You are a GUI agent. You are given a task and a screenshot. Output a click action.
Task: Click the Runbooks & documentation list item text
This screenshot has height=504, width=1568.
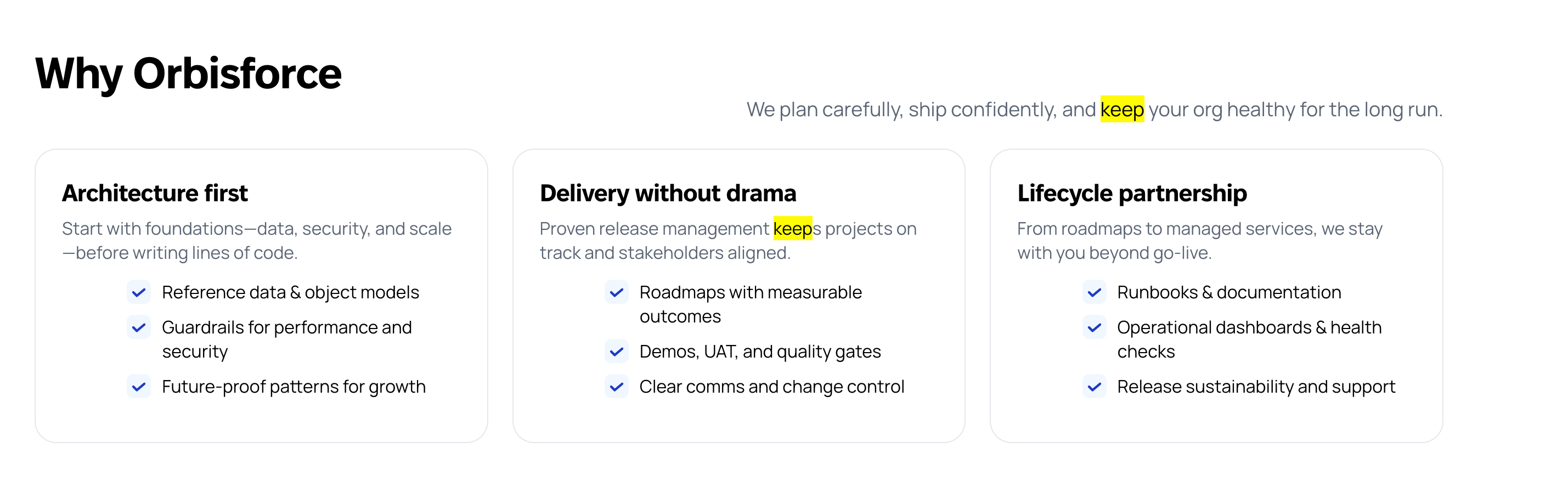1228,293
